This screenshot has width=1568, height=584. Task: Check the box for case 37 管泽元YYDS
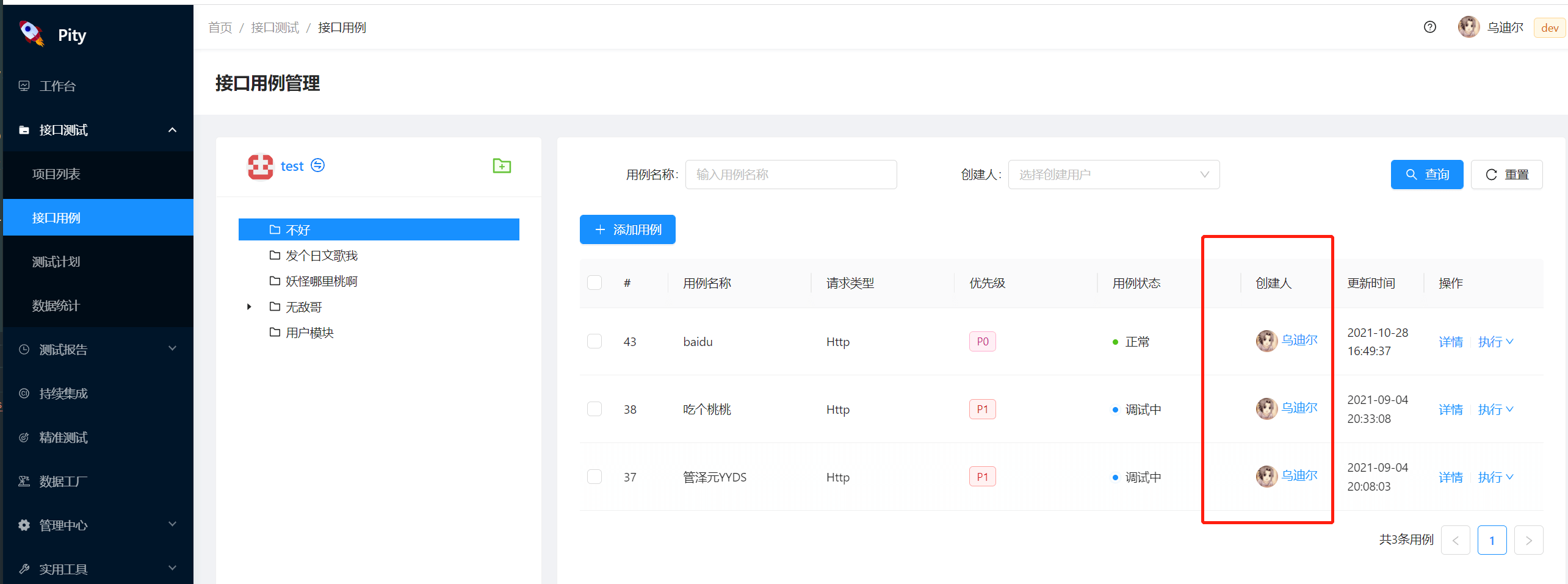coord(594,477)
